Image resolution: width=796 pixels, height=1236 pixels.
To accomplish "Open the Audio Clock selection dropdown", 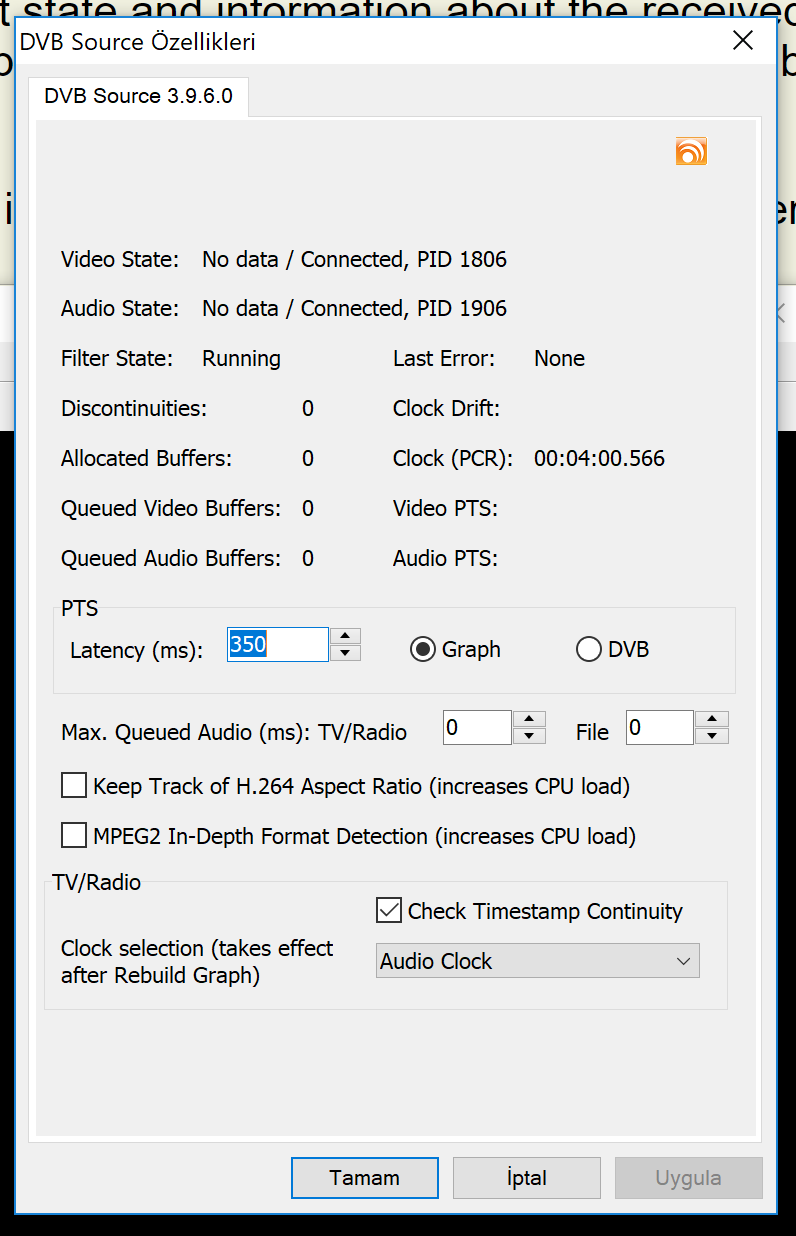I will [537, 961].
